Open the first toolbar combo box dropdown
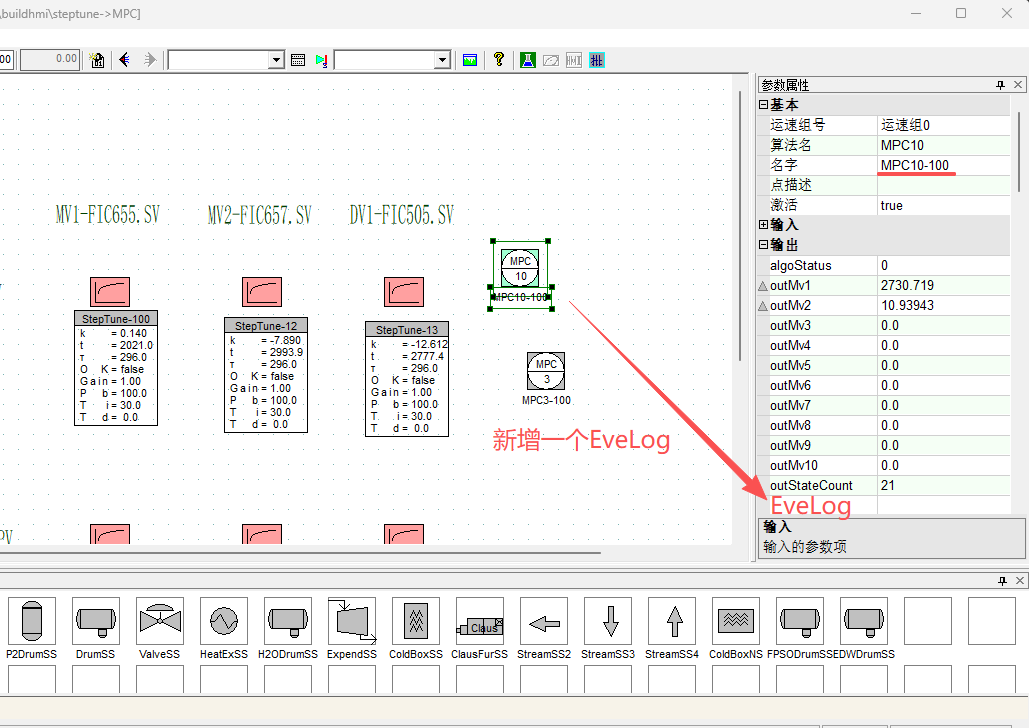This screenshot has height=728, width=1029. [277, 60]
